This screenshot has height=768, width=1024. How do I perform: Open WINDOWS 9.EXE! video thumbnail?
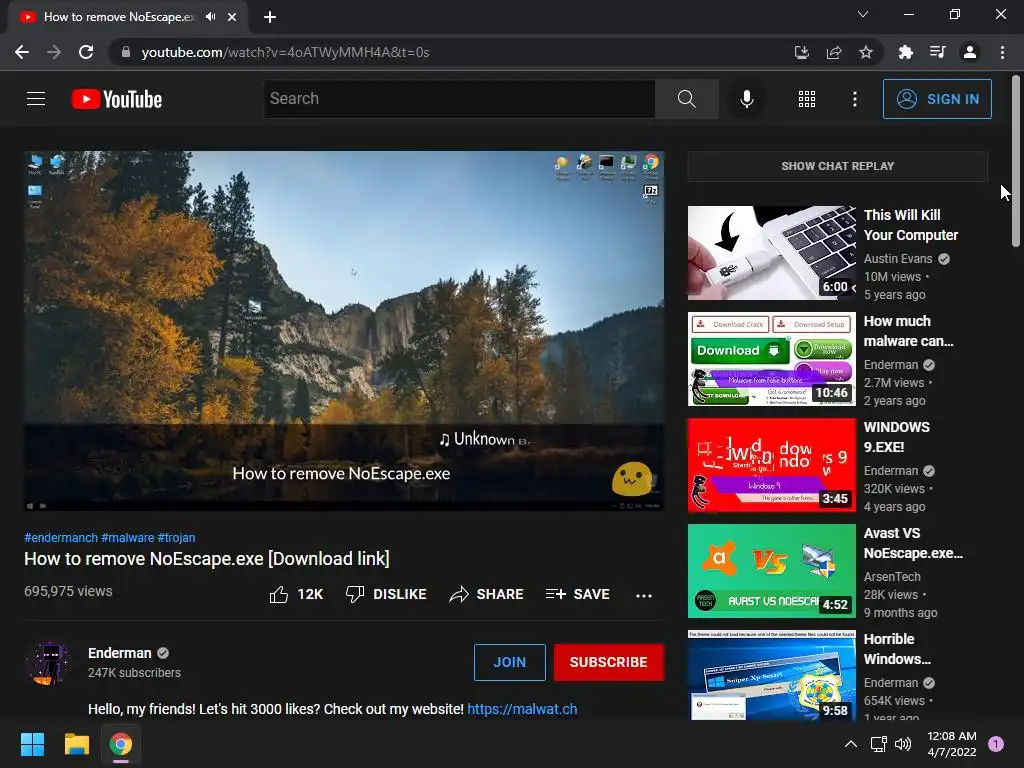coord(771,465)
